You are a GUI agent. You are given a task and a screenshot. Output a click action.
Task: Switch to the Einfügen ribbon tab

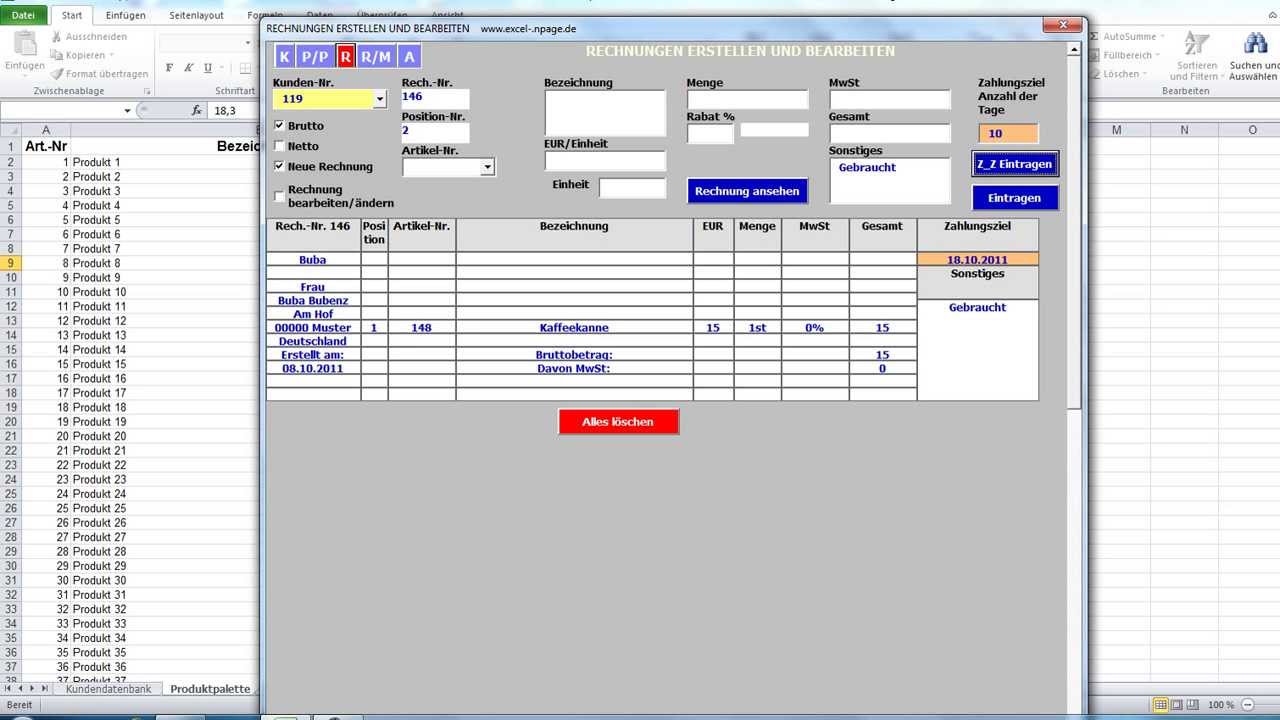(x=125, y=15)
